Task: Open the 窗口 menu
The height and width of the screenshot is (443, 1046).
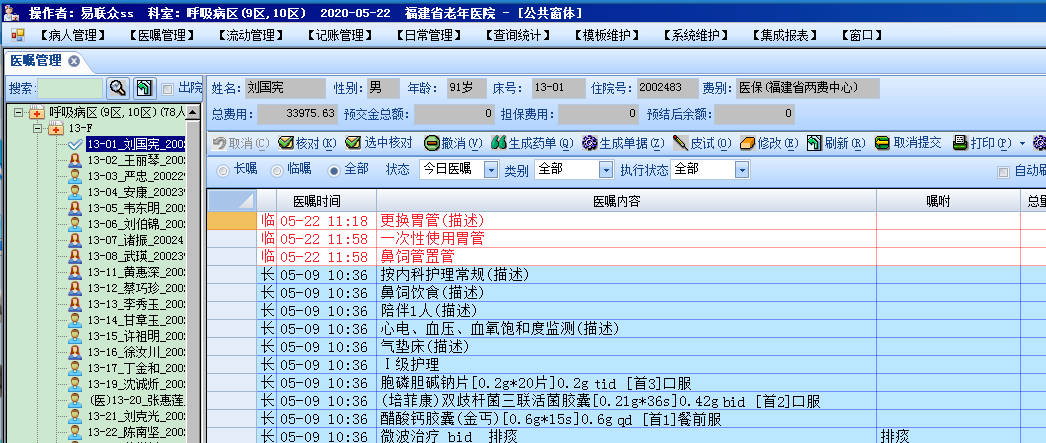Action: point(863,36)
